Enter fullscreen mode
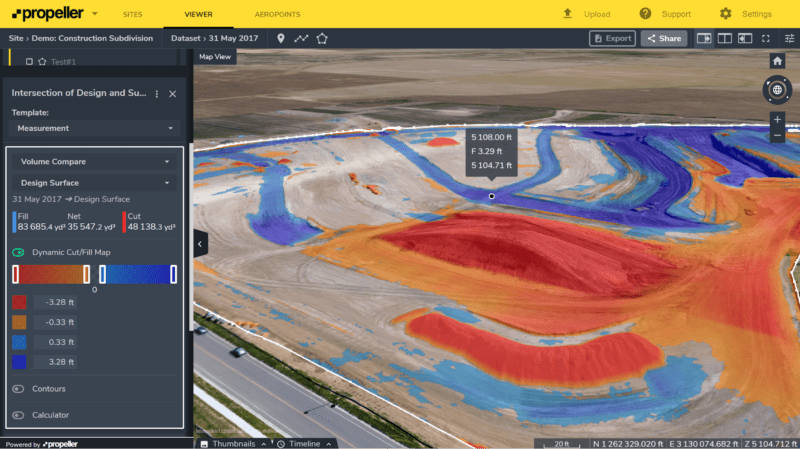 [766, 38]
